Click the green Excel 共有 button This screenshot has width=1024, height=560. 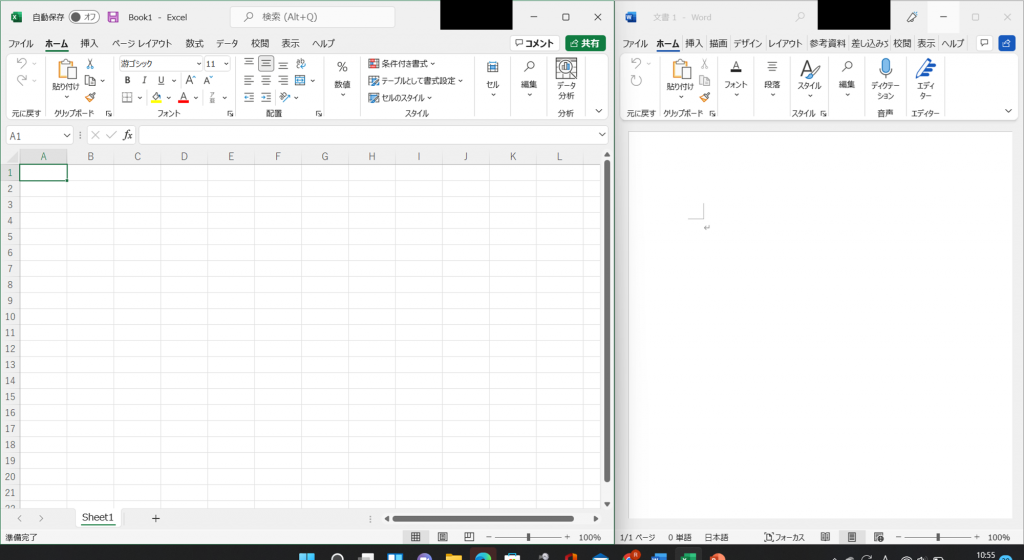pos(585,43)
